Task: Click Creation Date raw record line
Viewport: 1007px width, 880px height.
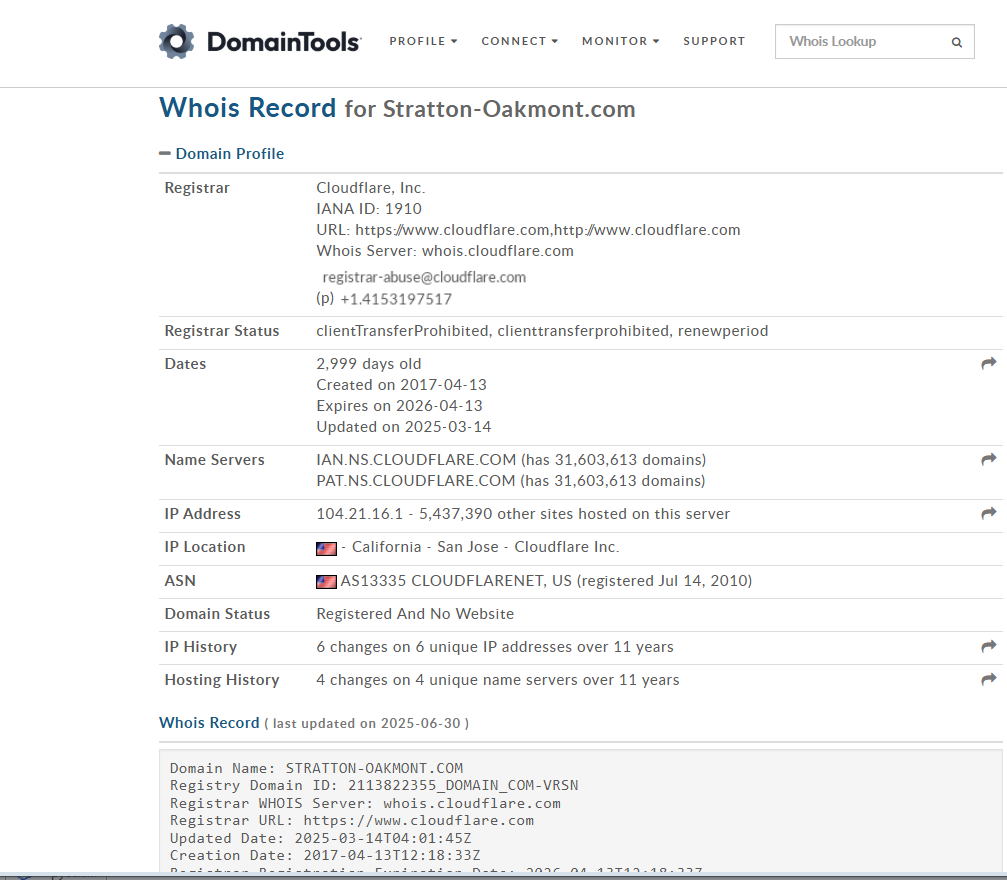Action: 325,856
